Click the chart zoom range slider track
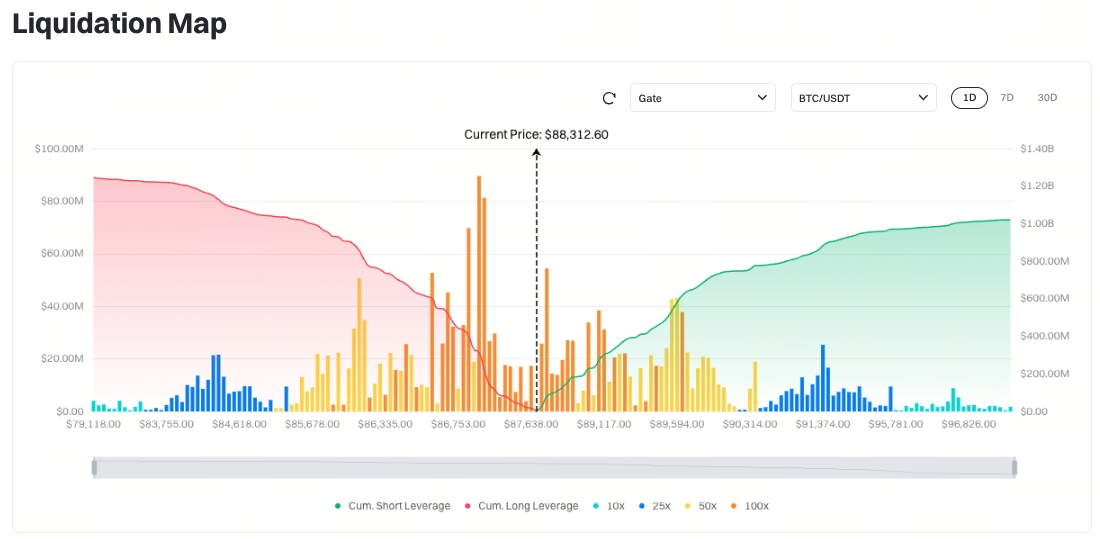Viewport: 1100px width, 539px height. [x=554, y=467]
